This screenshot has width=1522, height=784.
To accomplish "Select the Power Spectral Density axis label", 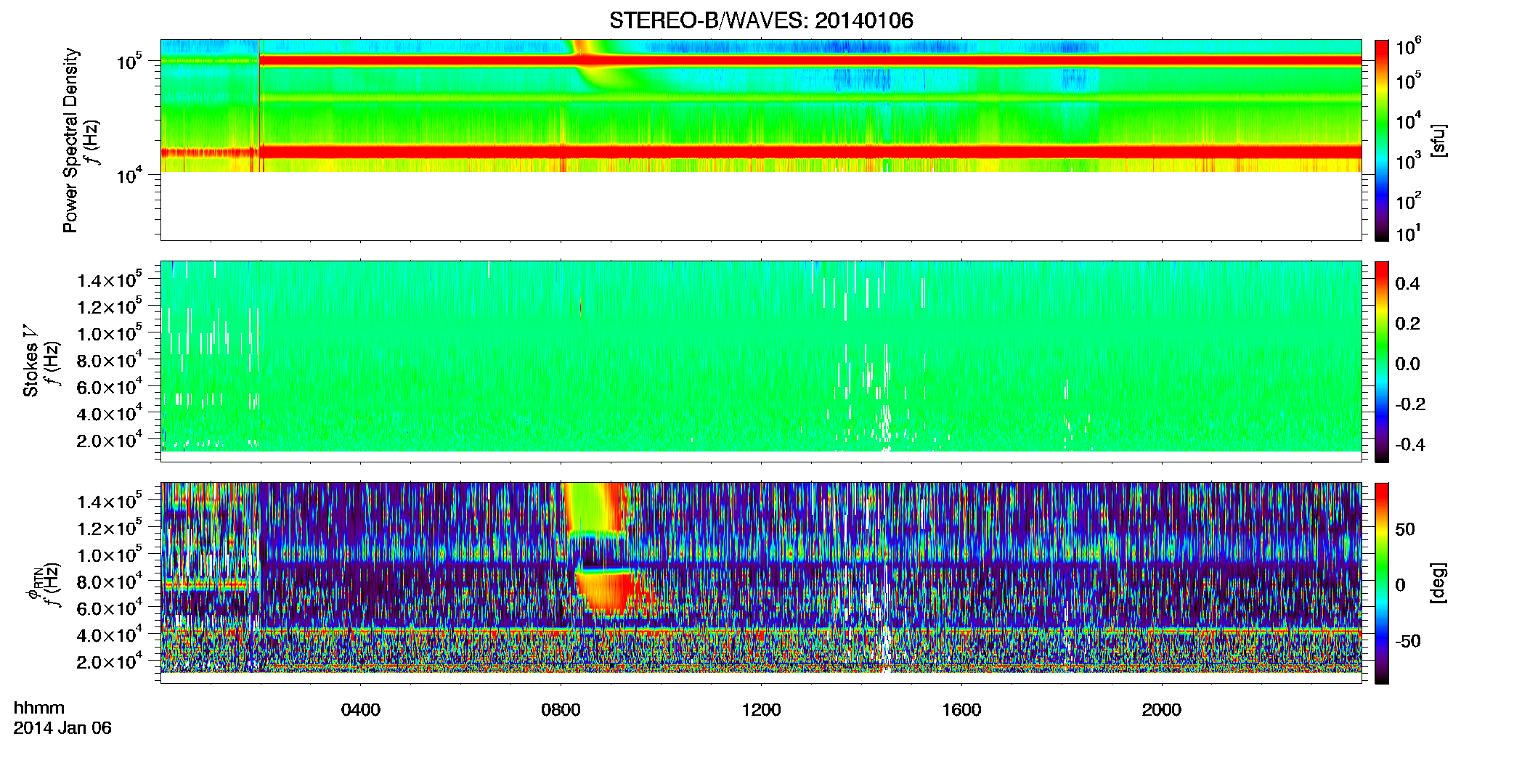I will pos(70,140).
